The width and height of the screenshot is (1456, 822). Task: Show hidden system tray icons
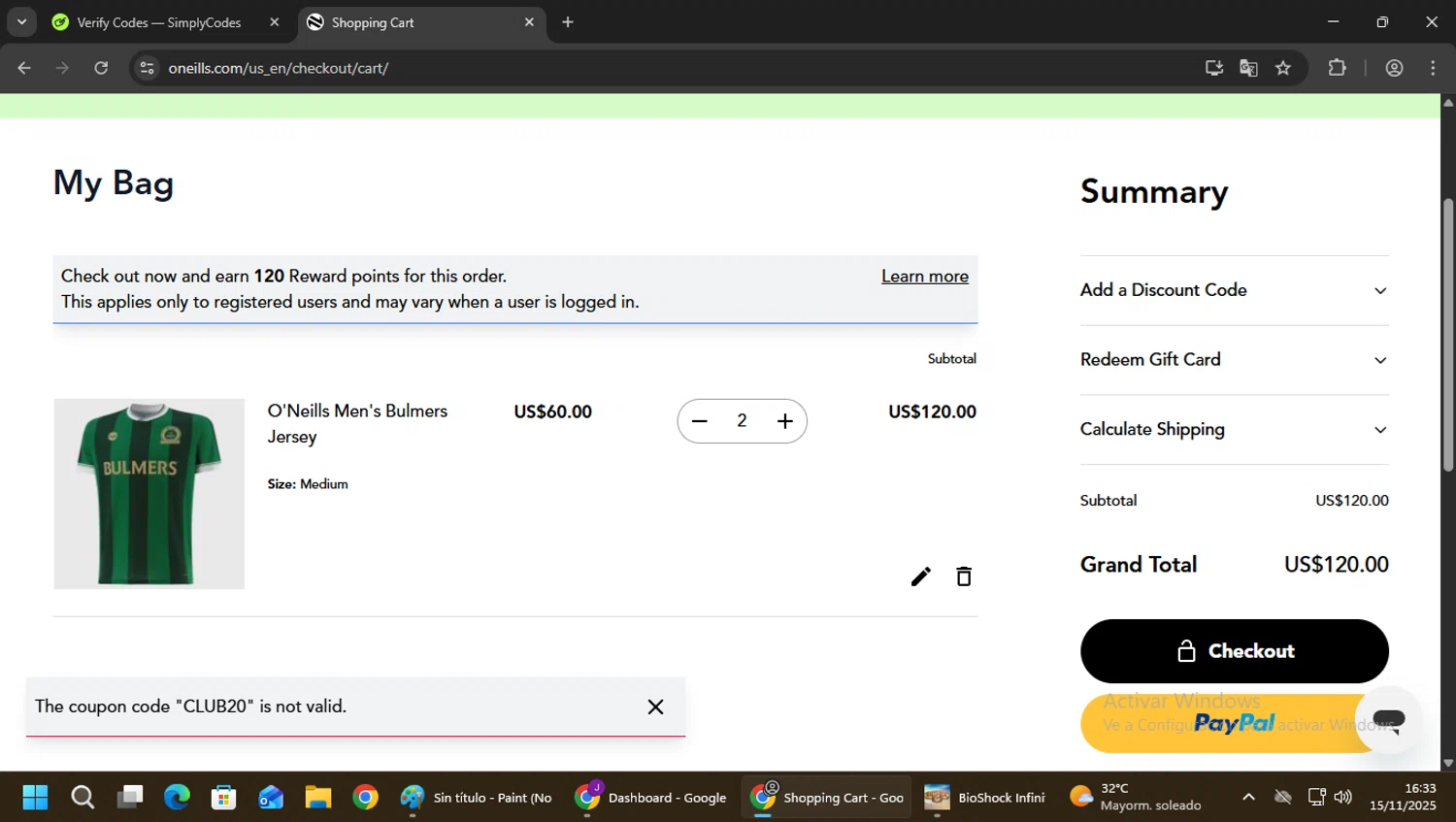pos(1248,798)
